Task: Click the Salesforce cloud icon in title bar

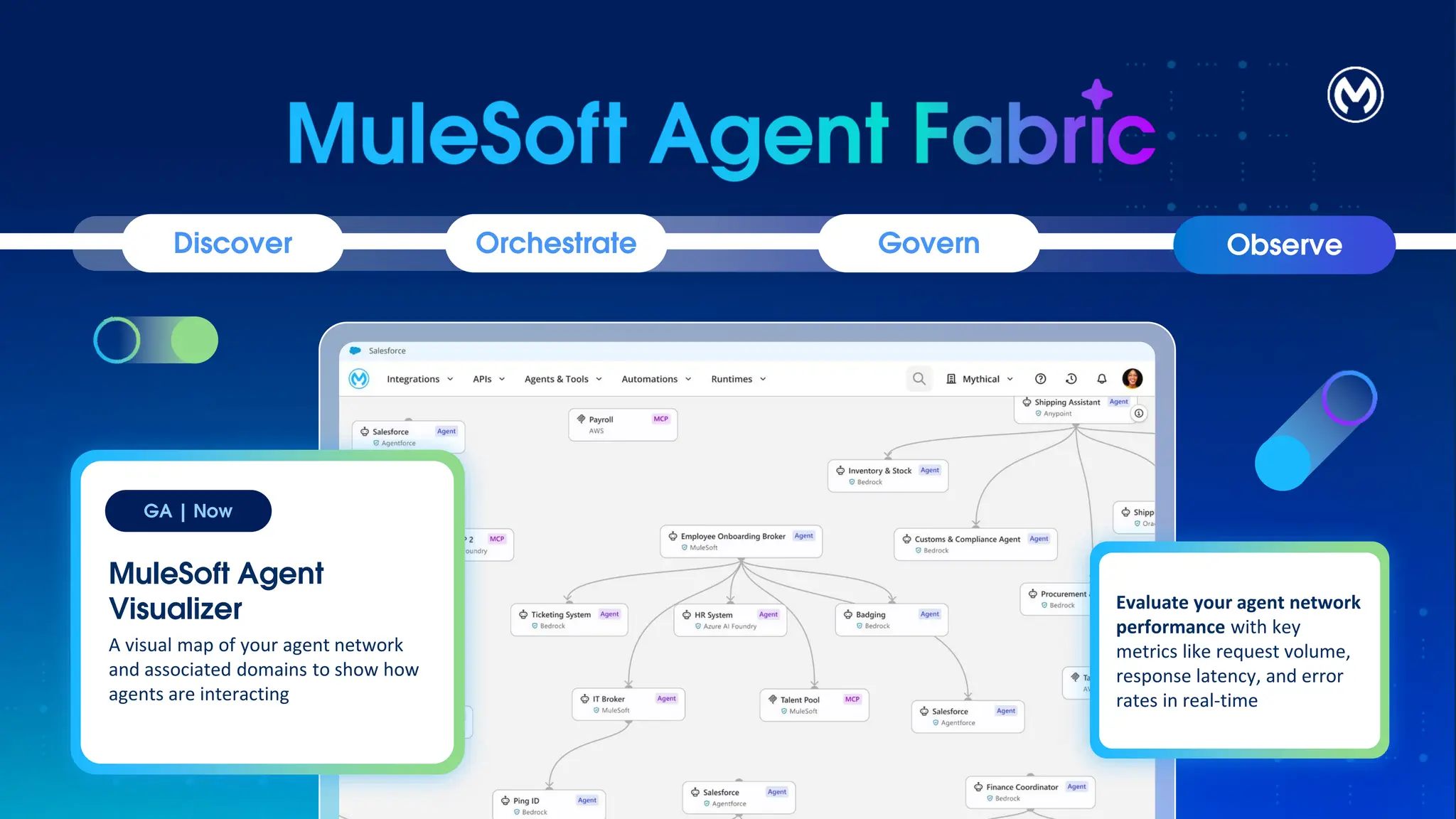Action: (355, 350)
